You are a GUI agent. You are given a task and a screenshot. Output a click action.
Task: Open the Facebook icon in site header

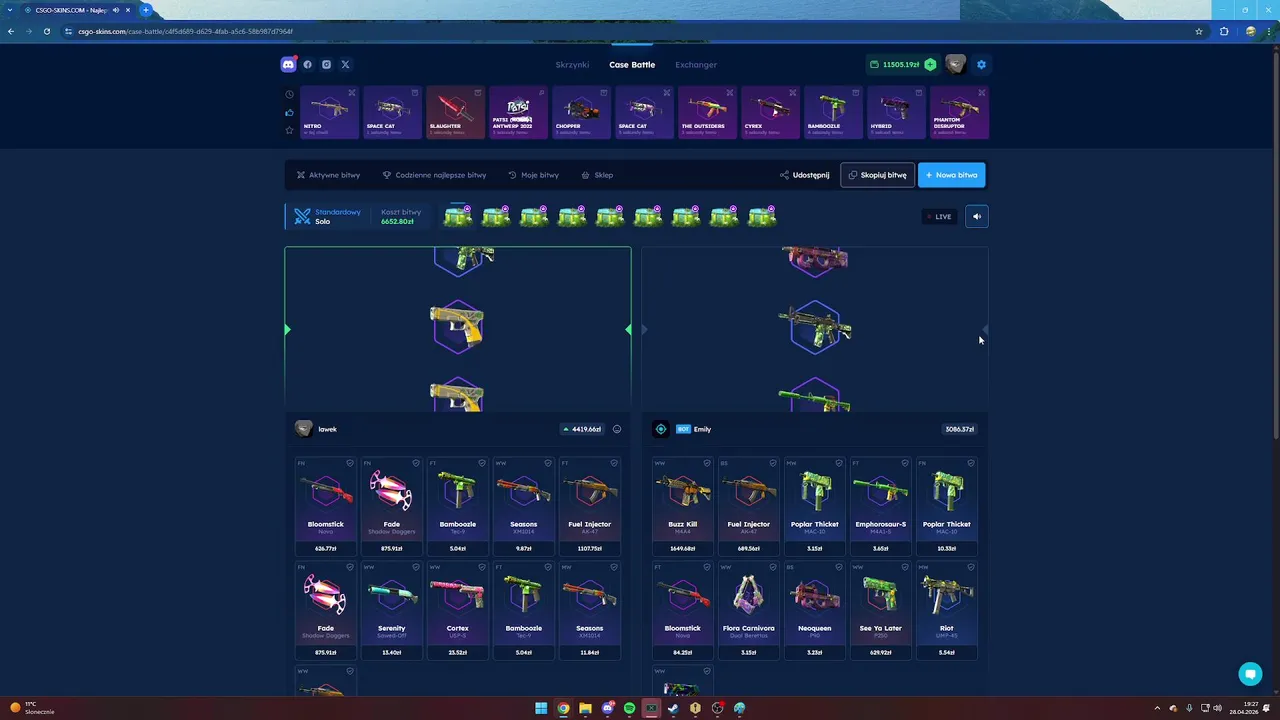click(x=307, y=64)
